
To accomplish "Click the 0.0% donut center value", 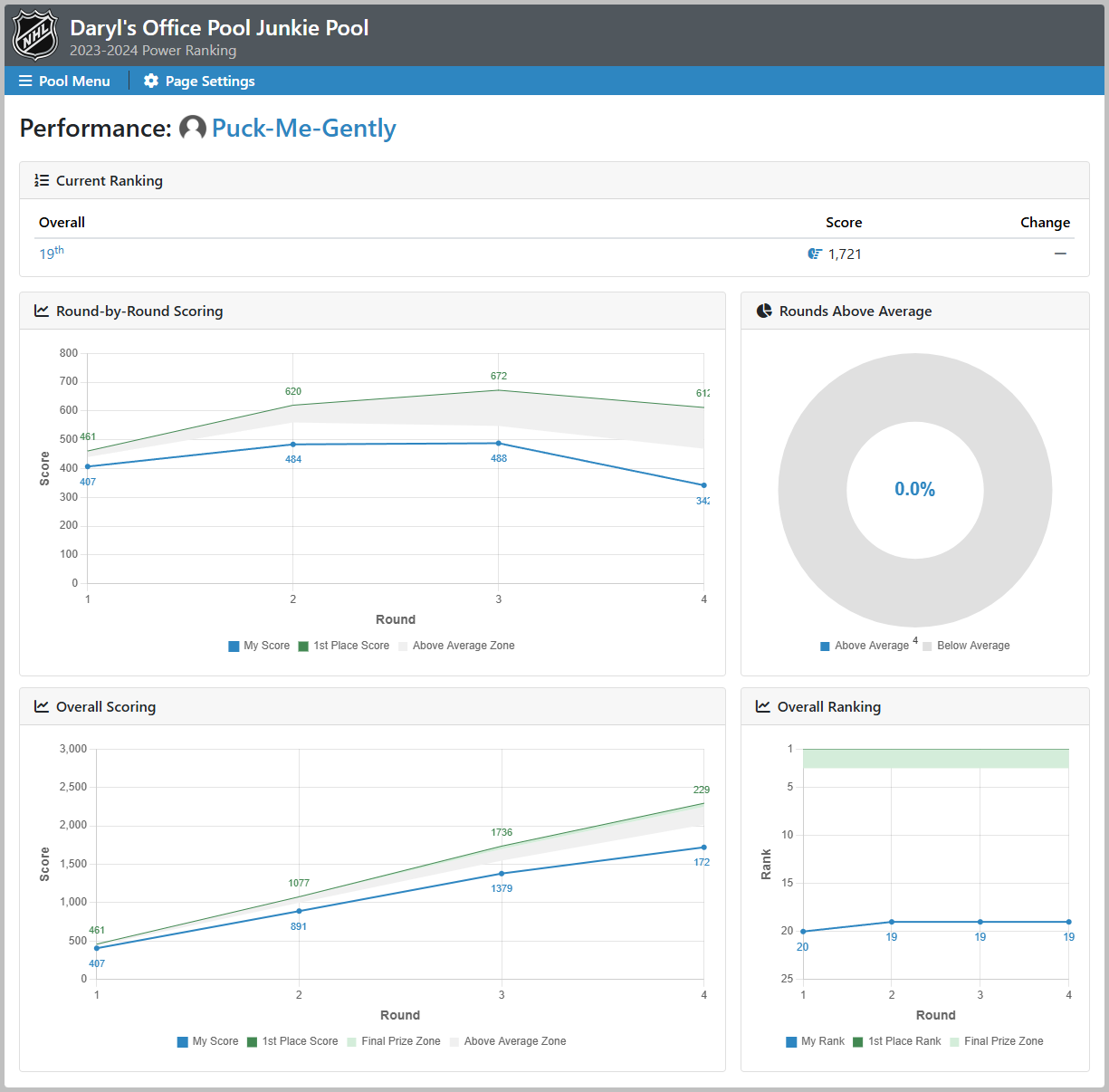I will [x=915, y=489].
